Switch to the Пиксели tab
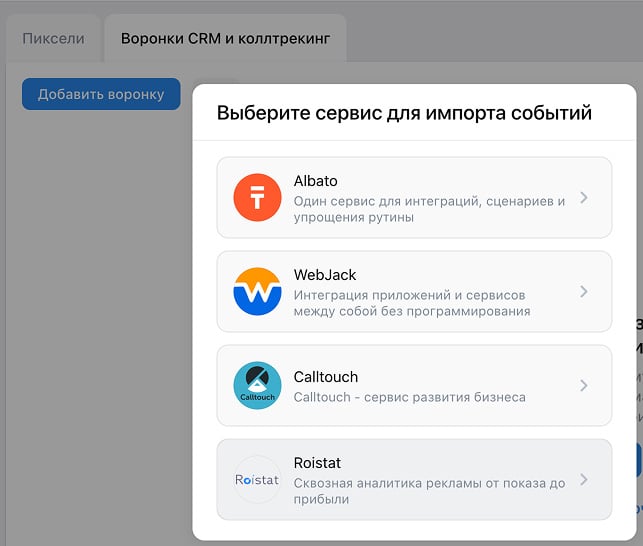The image size is (643, 546). pos(53,39)
